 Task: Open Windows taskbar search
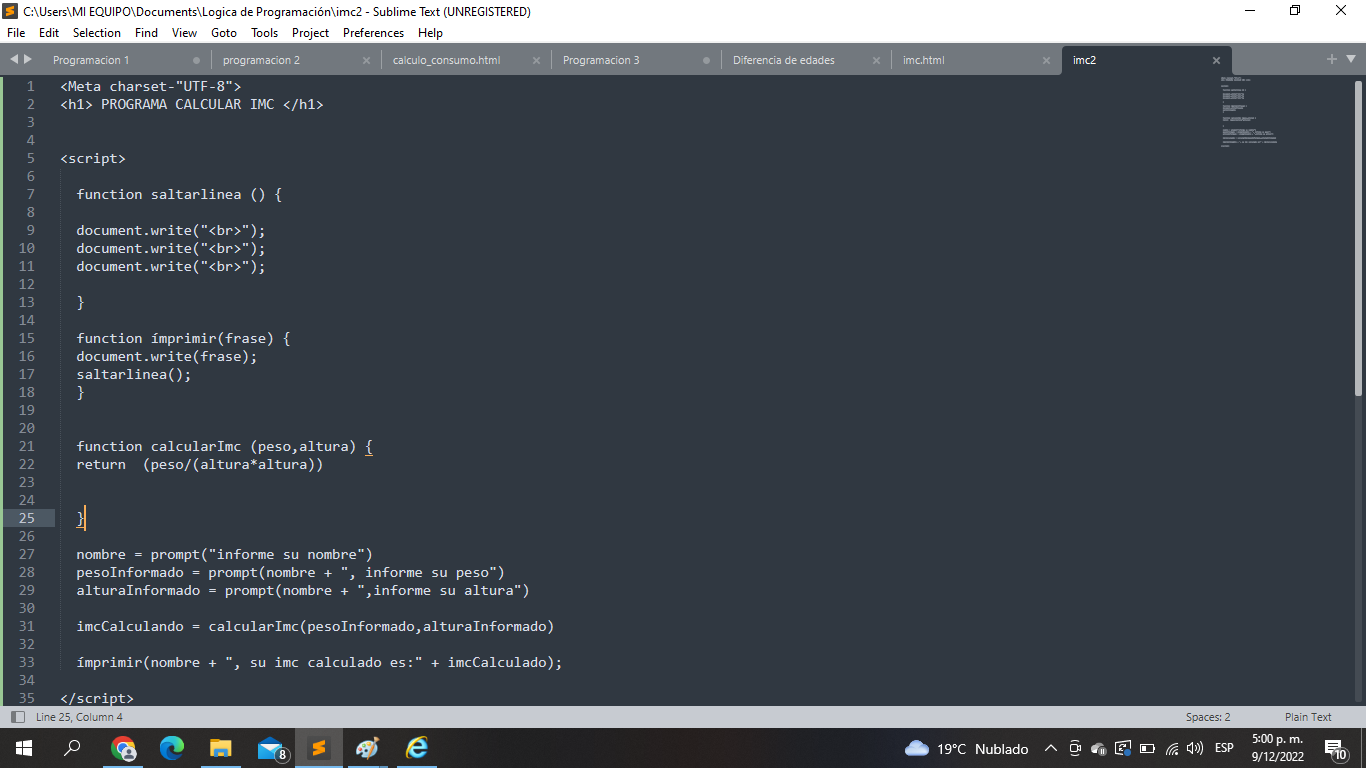click(x=72, y=748)
